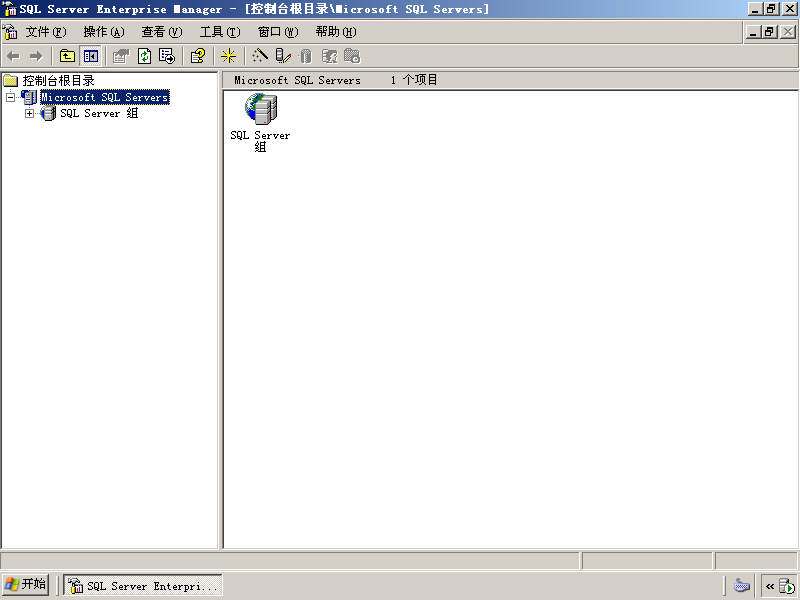
Task: Click SQL Server Enterpri... taskbar button
Action: 143,585
